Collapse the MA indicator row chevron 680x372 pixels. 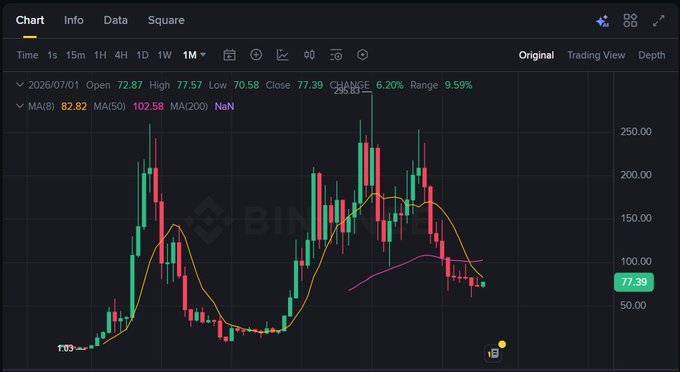(x=20, y=106)
